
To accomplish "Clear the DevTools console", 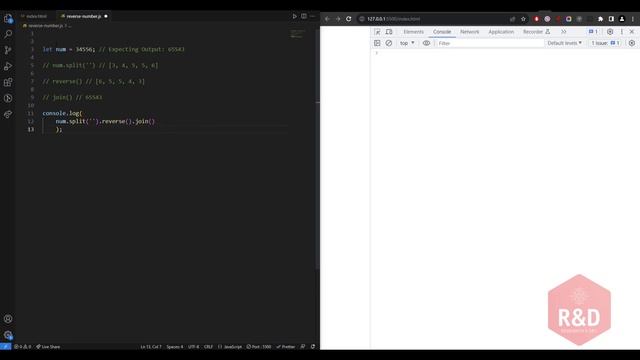I will tap(389, 43).
